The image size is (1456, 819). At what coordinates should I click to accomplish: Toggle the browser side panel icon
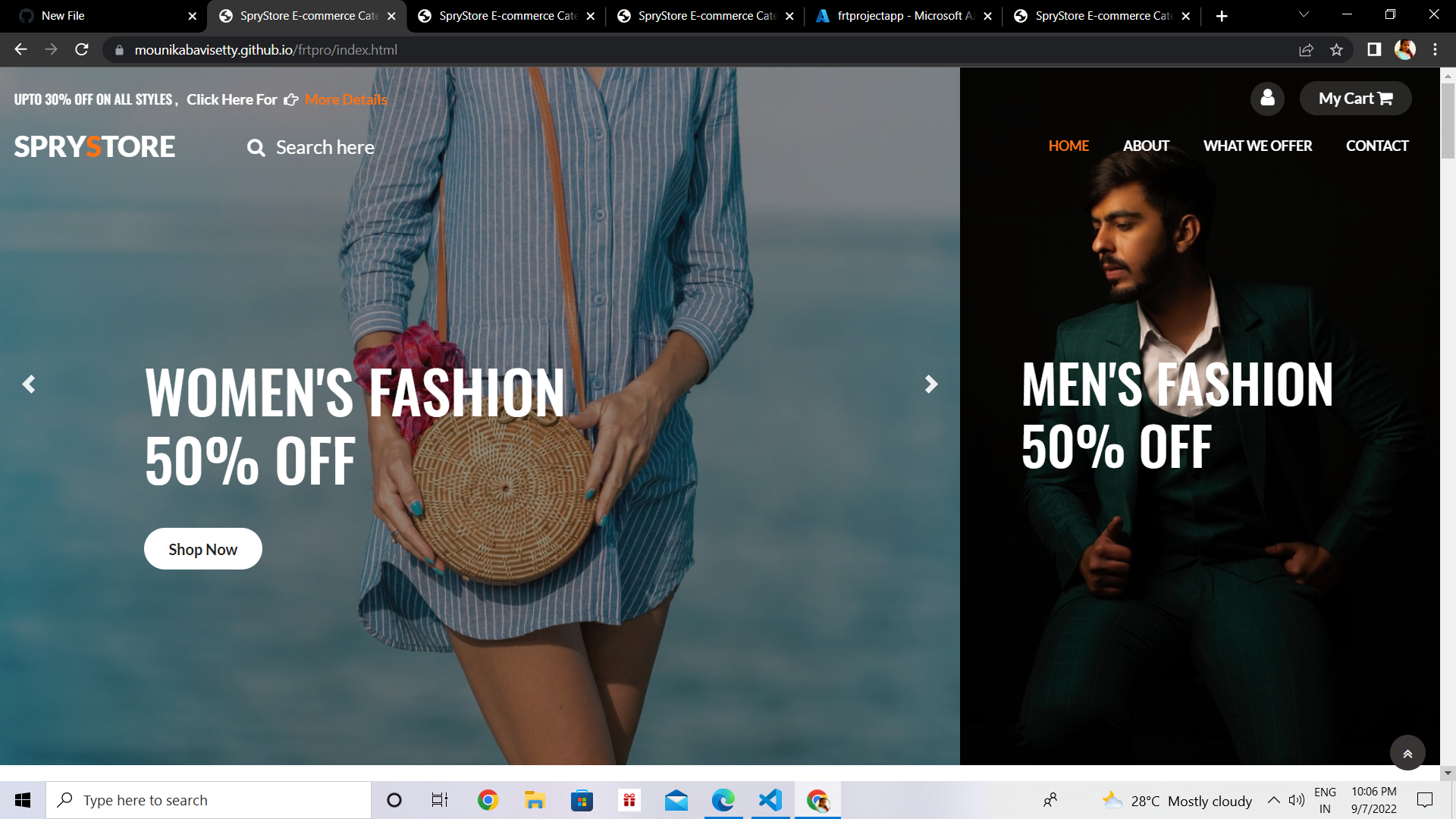1374,50
